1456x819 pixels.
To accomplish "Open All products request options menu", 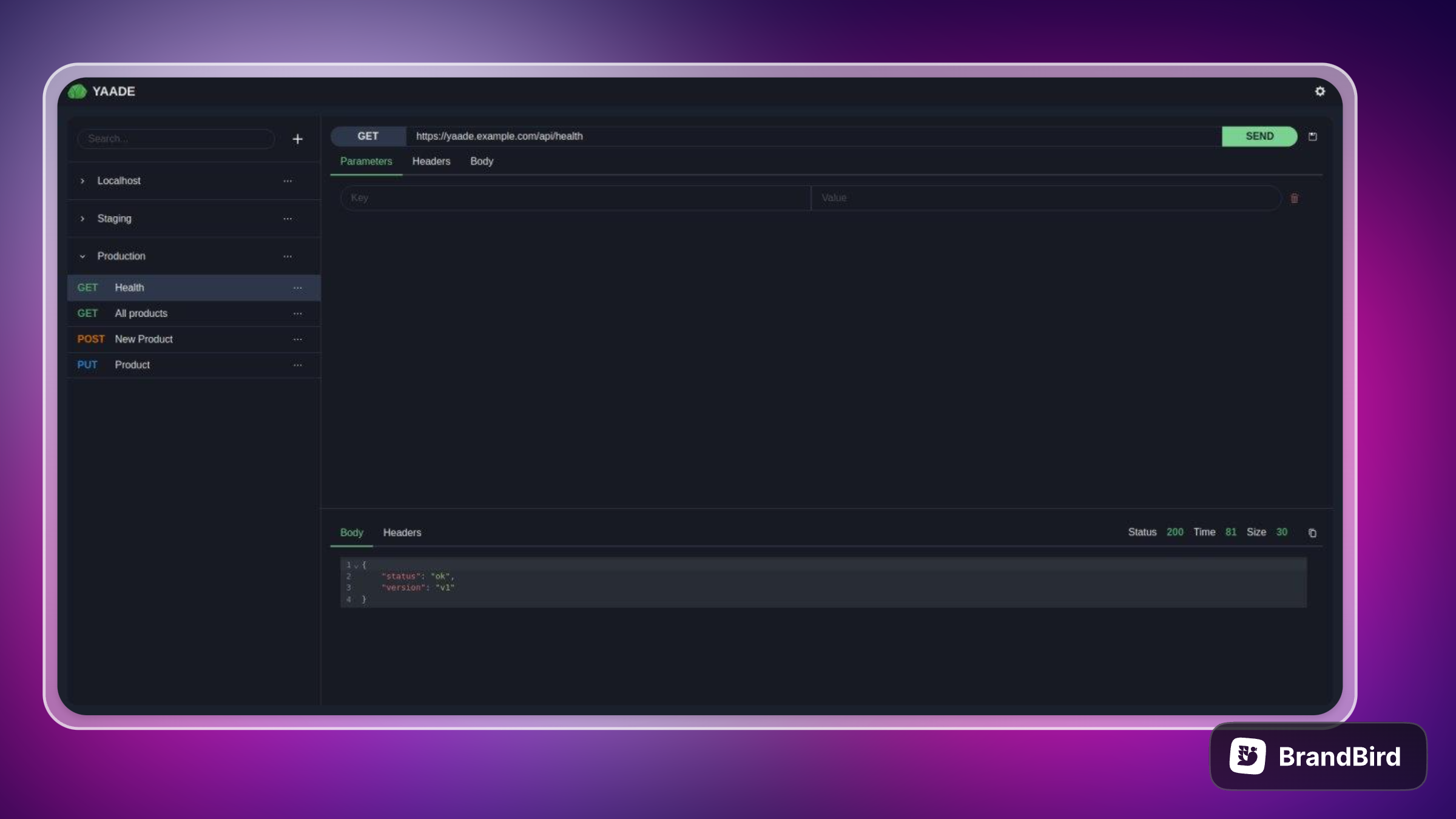I will 297,314.
